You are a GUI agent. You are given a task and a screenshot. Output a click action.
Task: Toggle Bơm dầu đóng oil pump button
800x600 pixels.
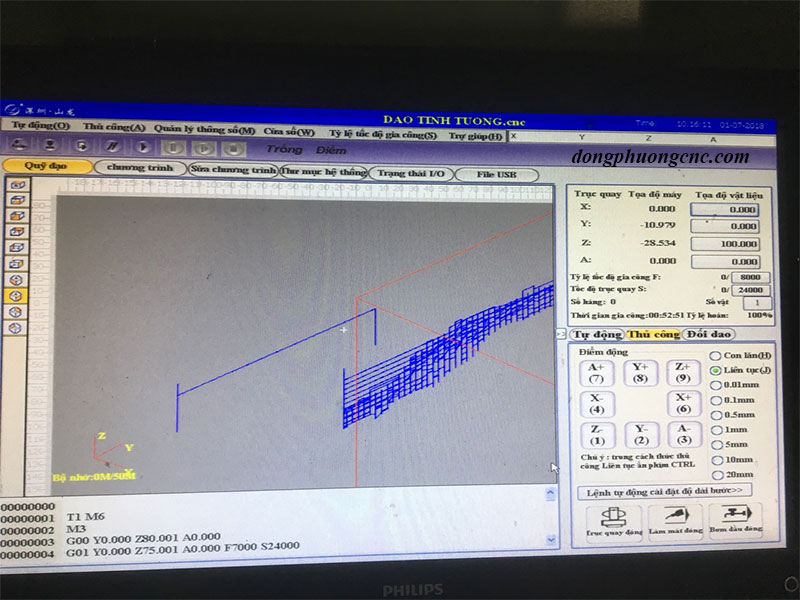(736, 519)
